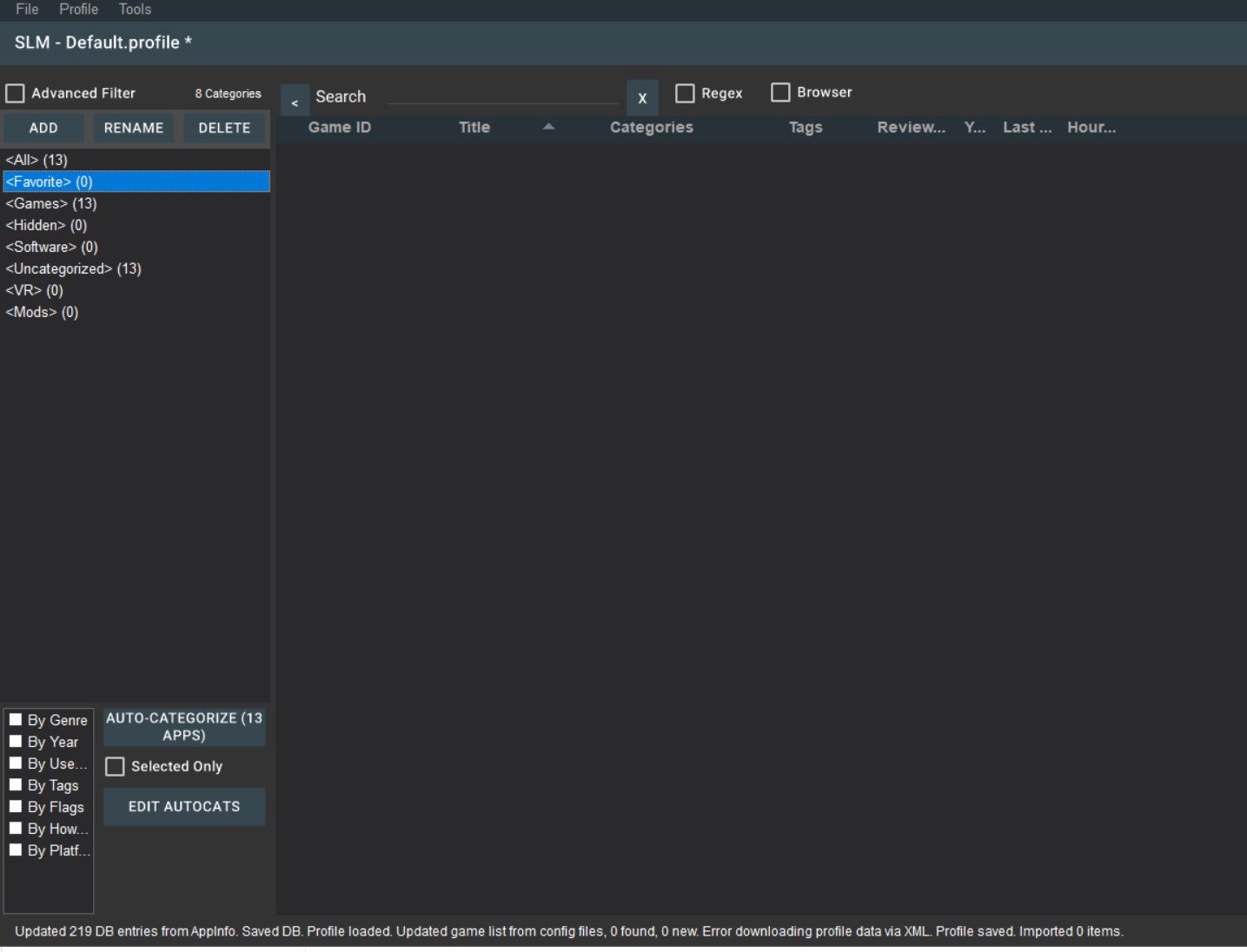Select the <Software> (0) category
The image size is (1247, 952).
click(x=136, y=247)
